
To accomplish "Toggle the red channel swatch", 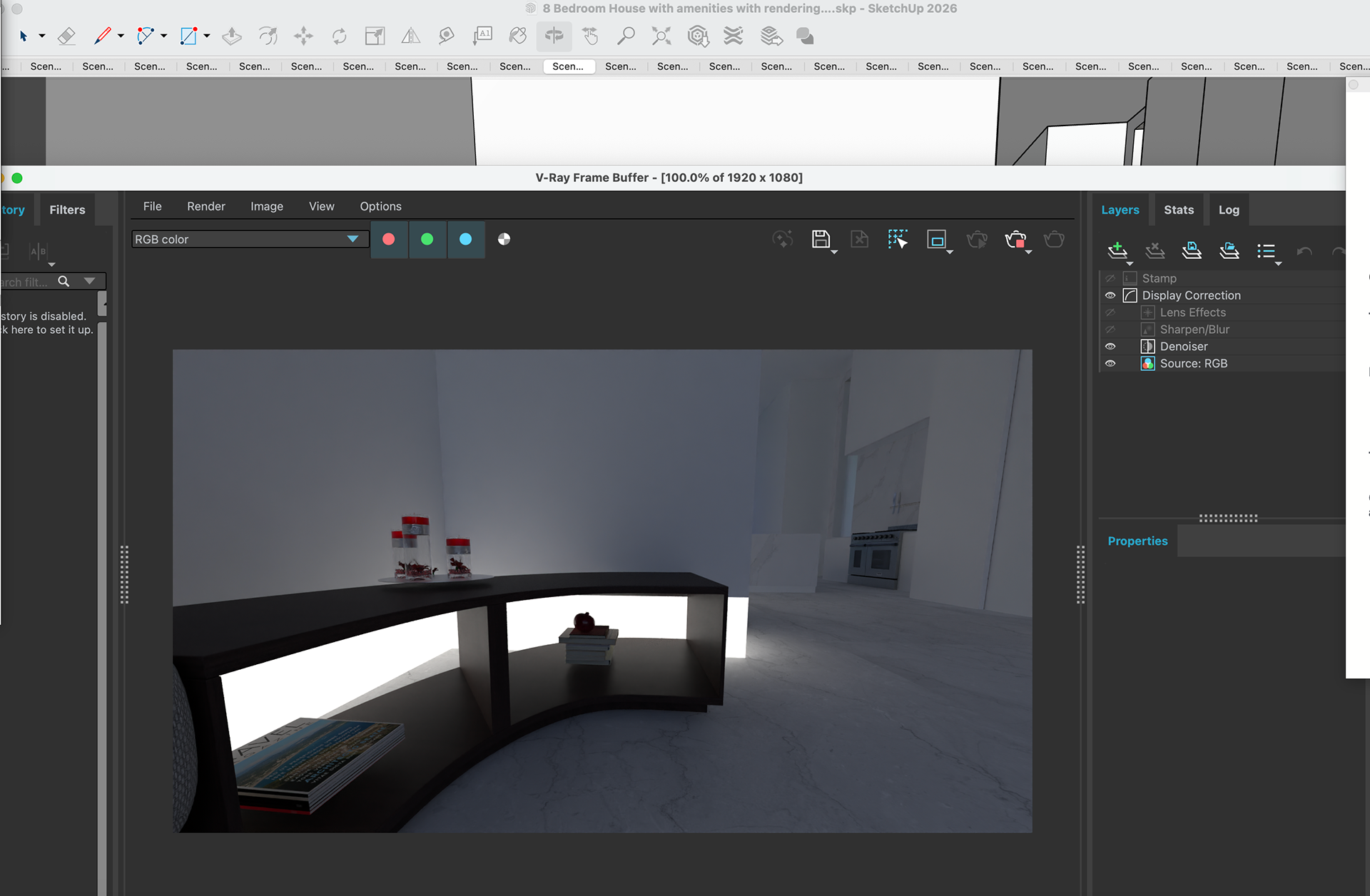I will coord(389,239).
